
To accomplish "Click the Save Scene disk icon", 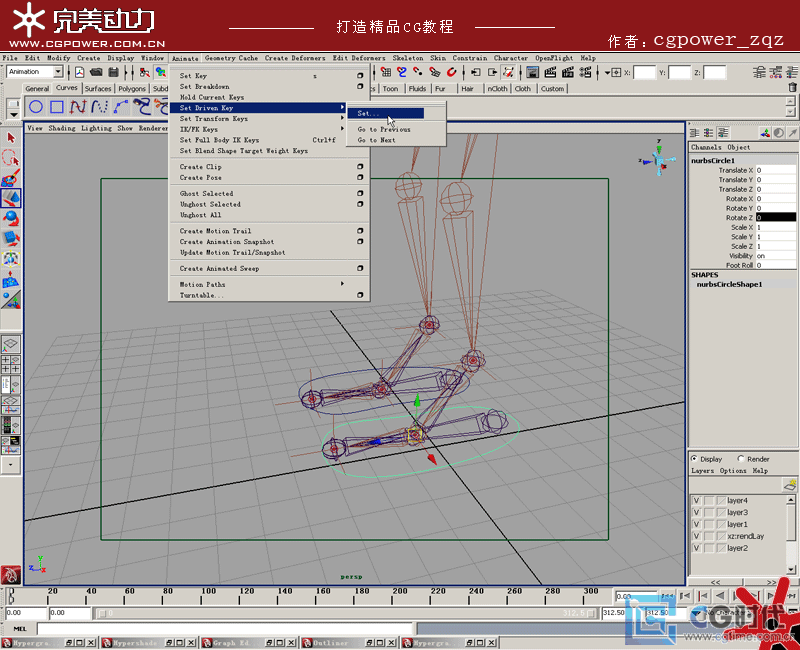I will point(114,72).
